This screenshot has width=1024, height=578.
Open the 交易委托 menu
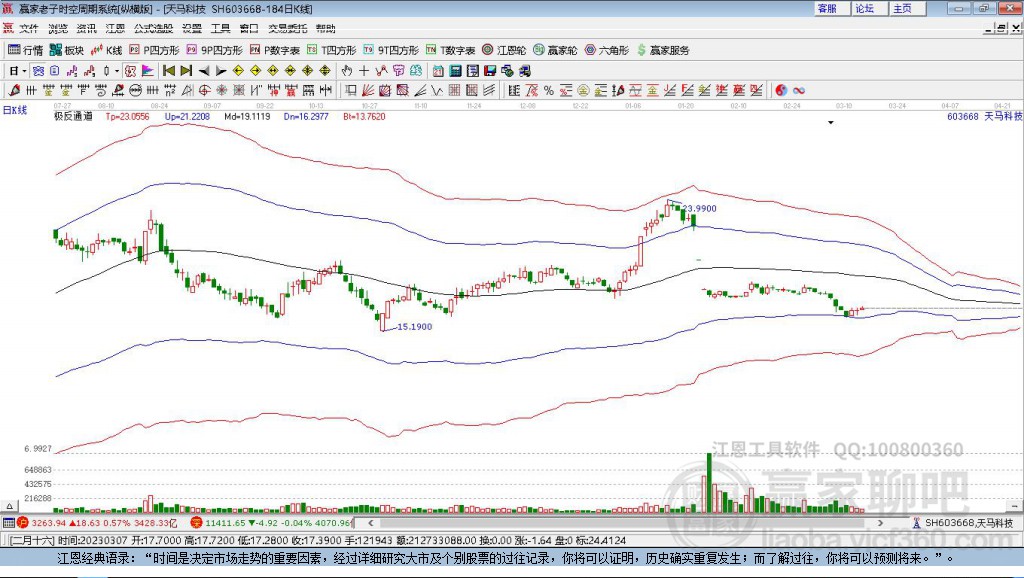pos(287,28)
